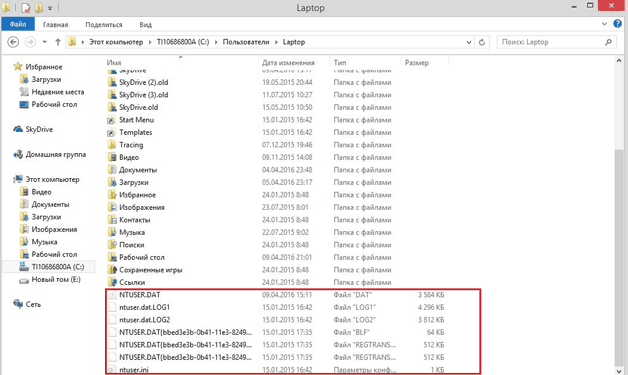Select ntuser.ini file

point(134,369)
